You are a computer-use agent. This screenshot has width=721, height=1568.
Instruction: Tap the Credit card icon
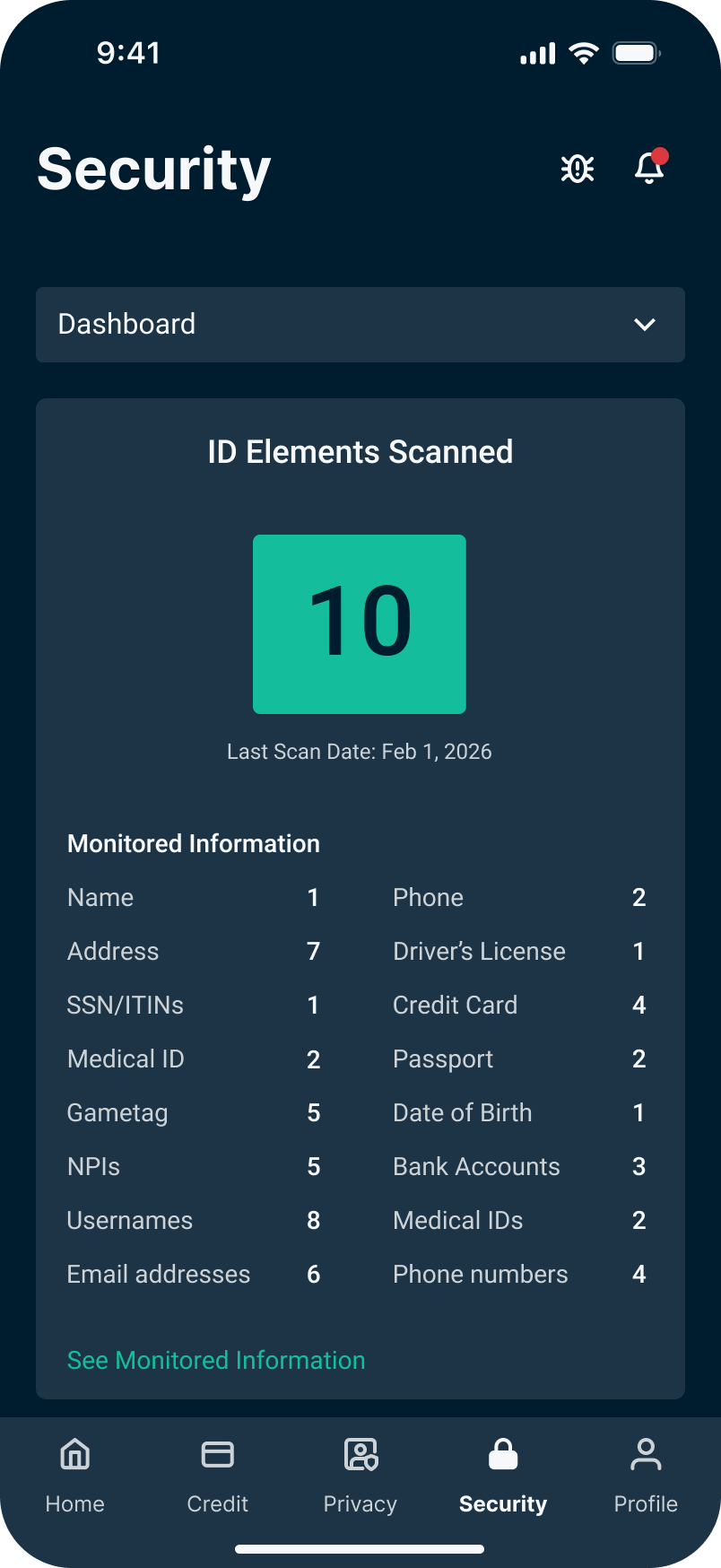pos(218,1454)
